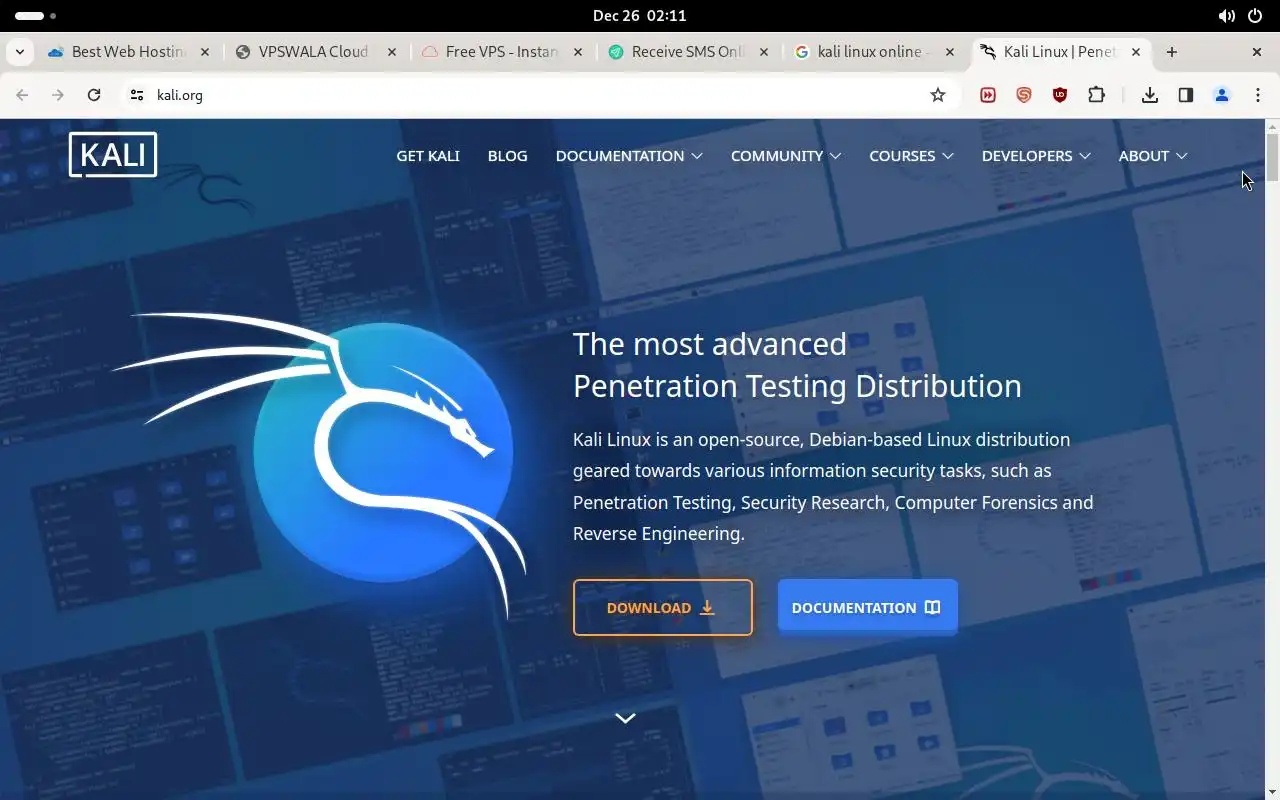Close the kali linux online tab

[x=950, y=52]
